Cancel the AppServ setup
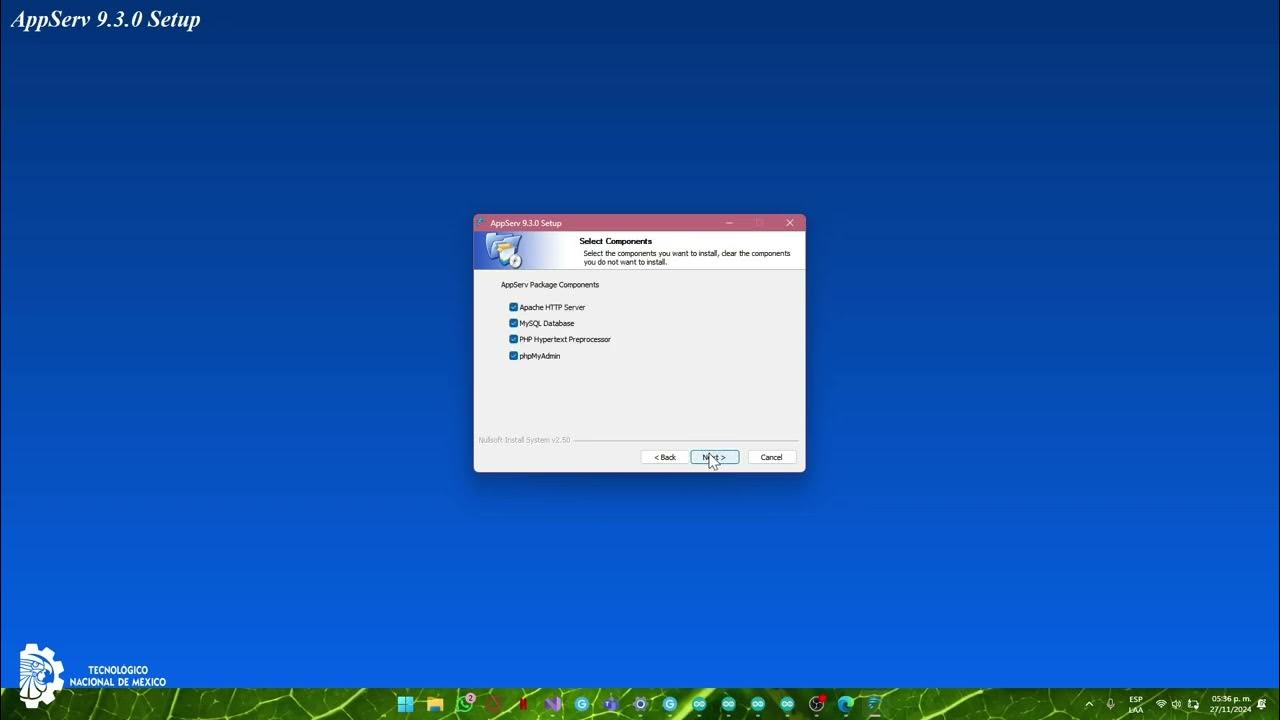 (x=771, y=457)
